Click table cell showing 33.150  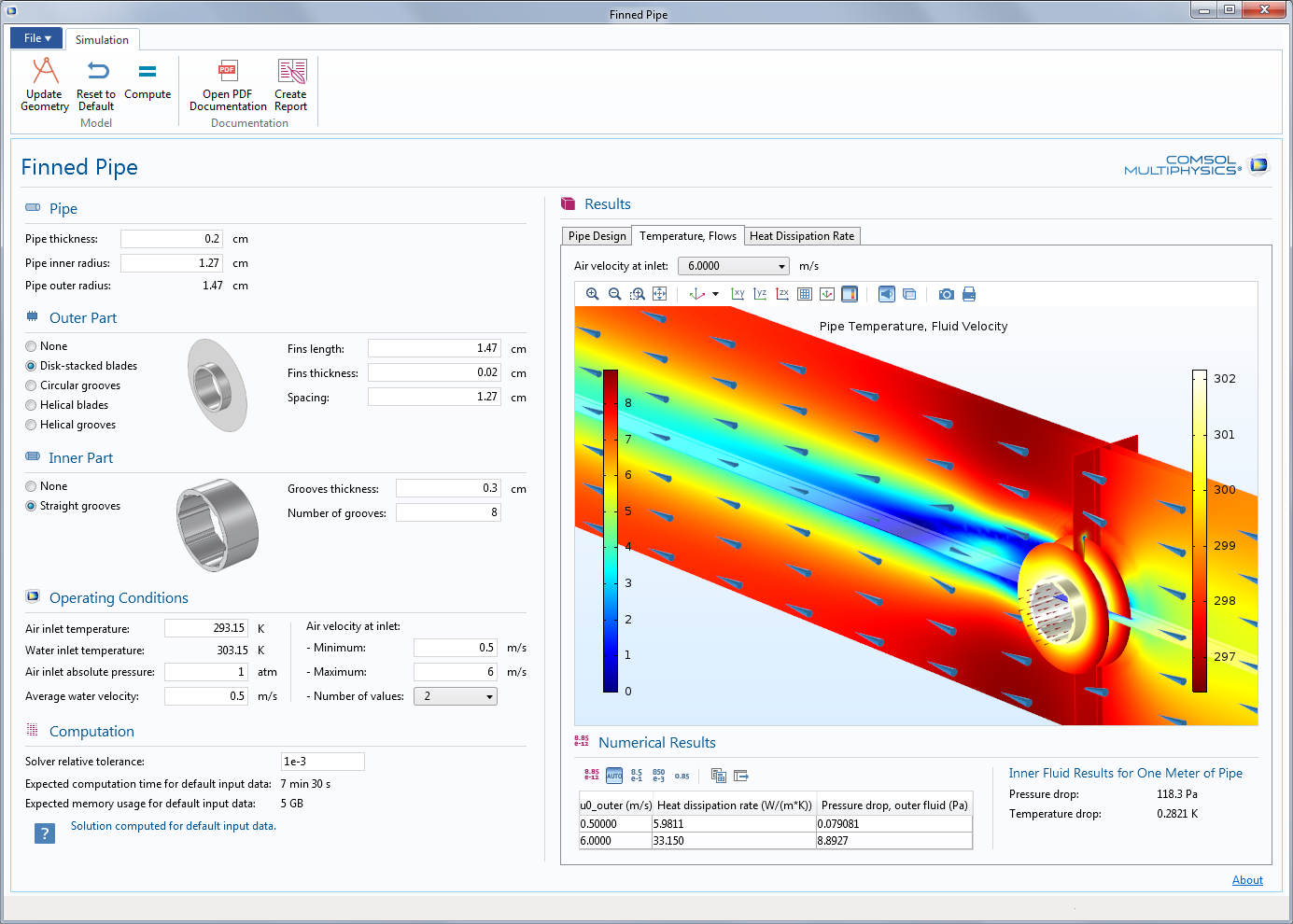(x=733, y=841)
